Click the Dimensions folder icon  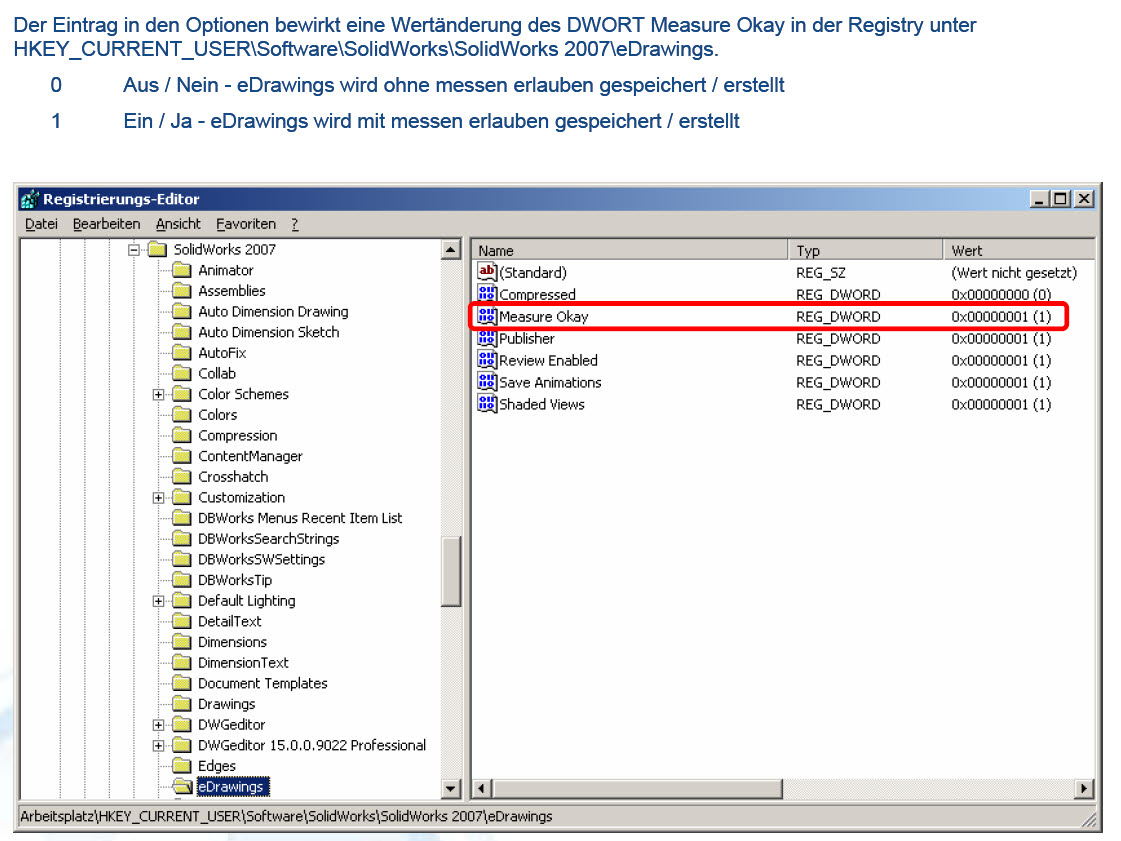point(182,642)
